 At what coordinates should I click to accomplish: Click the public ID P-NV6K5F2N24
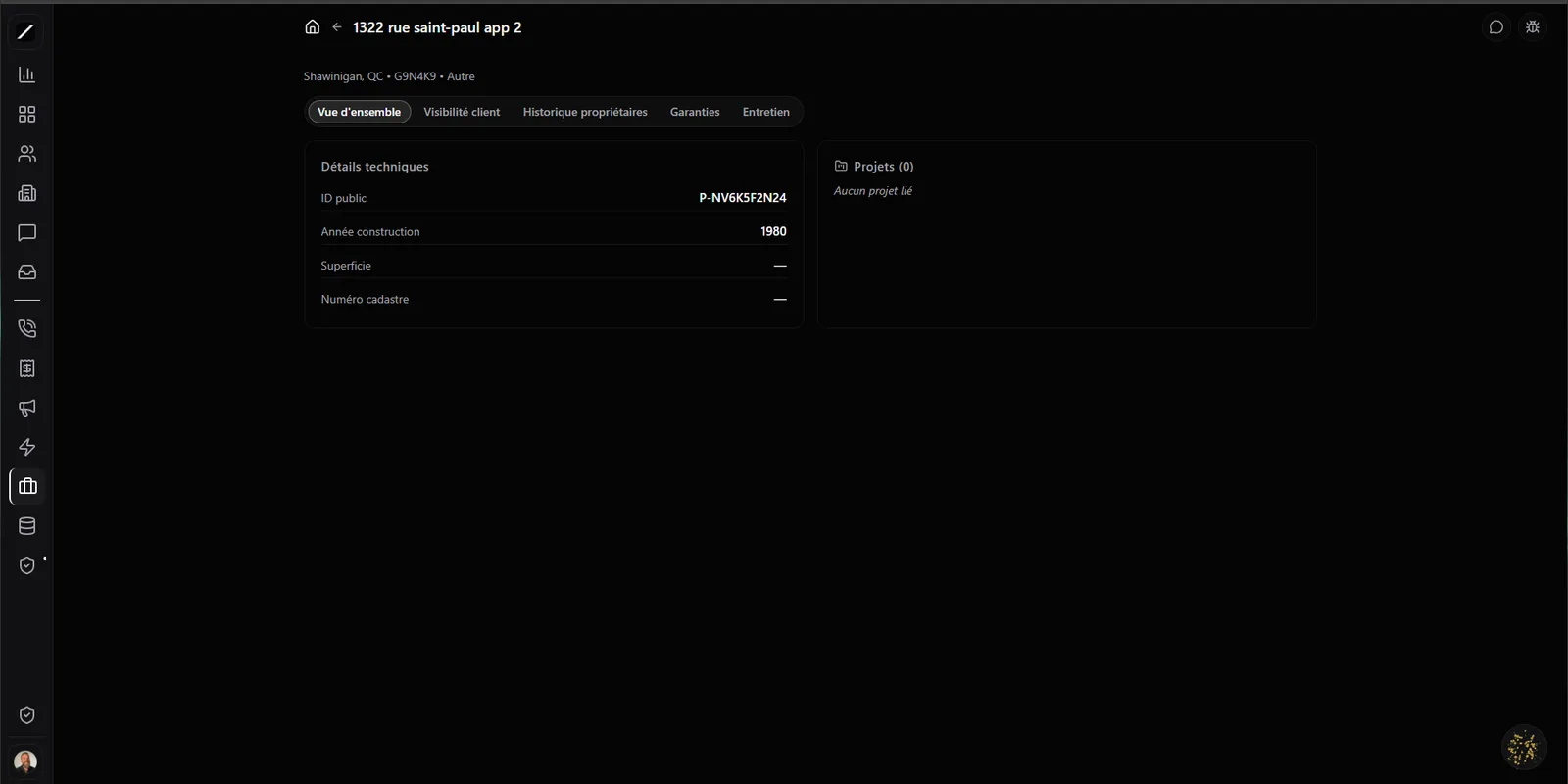click(743, 198)
